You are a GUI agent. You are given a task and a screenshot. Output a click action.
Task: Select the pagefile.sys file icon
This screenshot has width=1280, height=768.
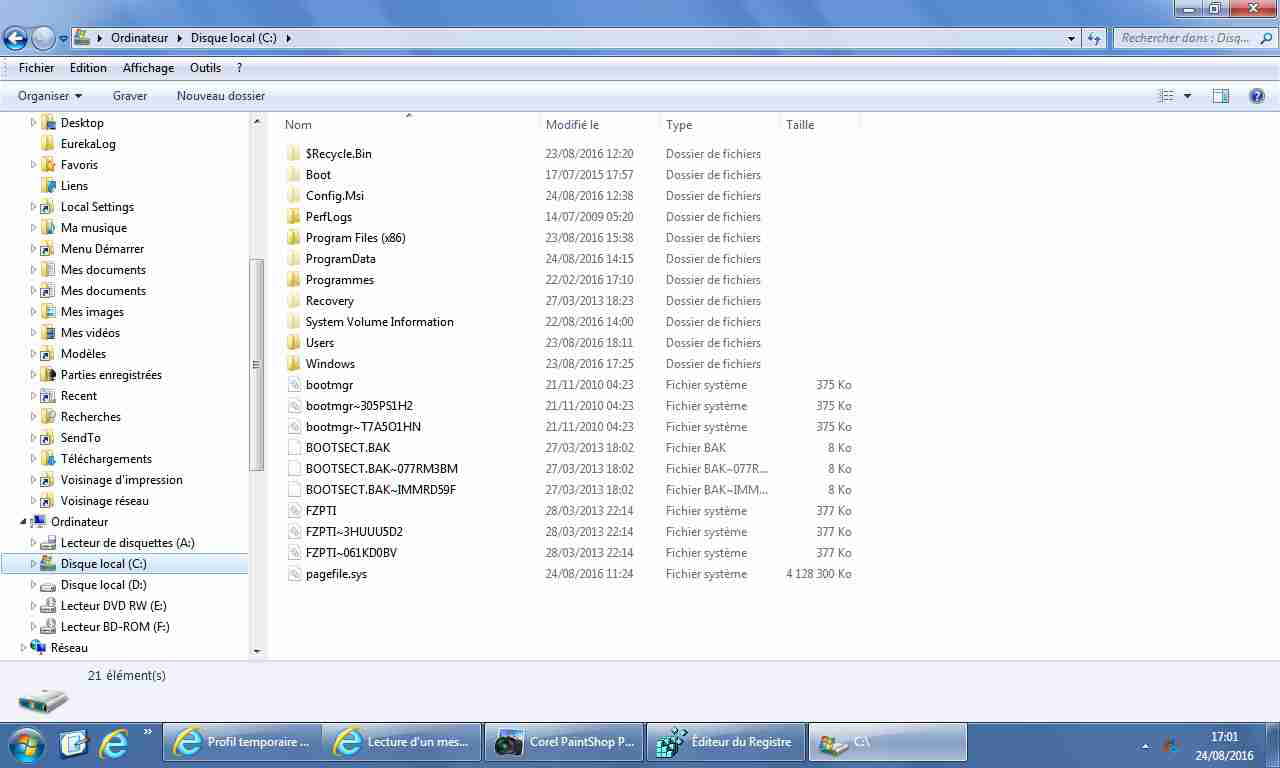pyautogui.click(x=293, y=573)
